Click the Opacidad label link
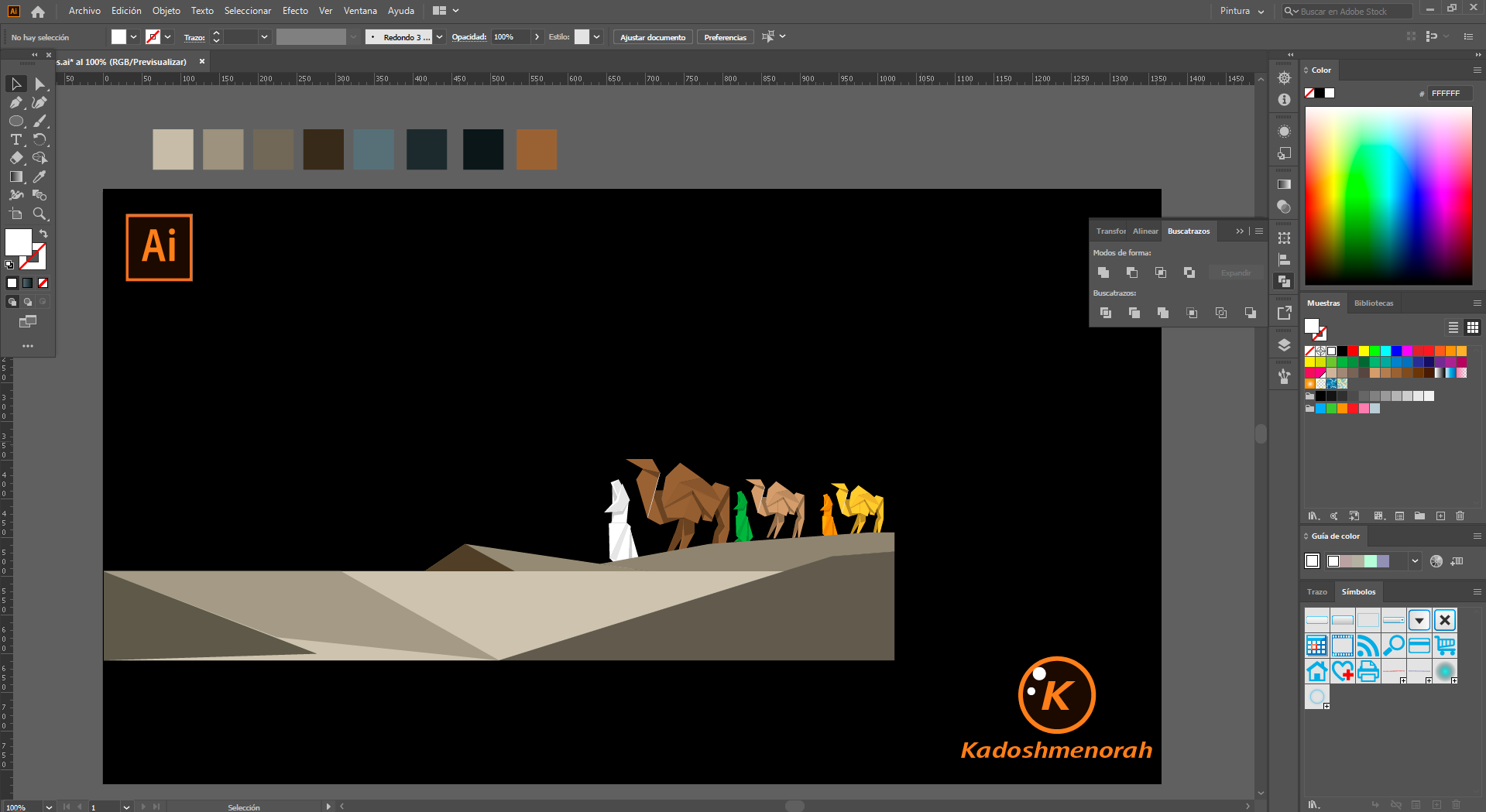 click(468, 37)
